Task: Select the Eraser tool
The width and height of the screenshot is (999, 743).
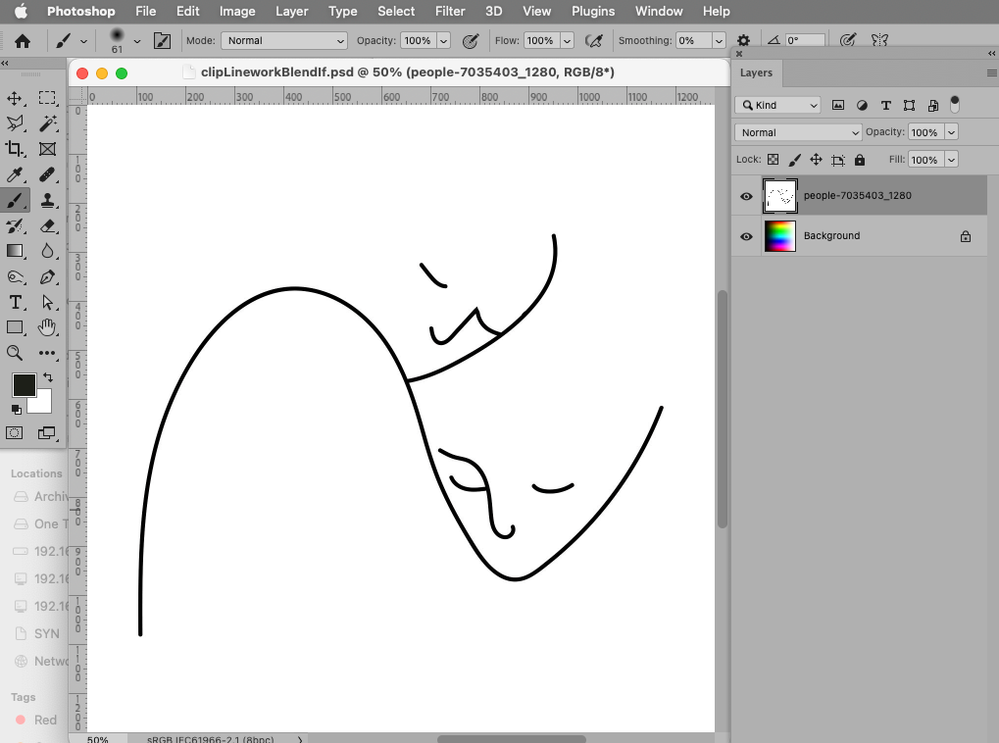Action: pos(47,226)
